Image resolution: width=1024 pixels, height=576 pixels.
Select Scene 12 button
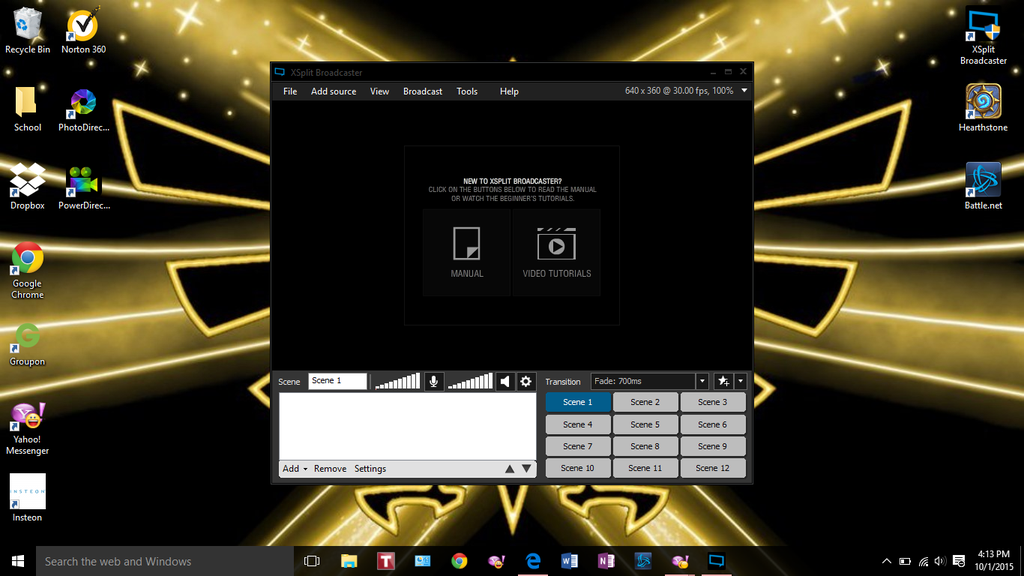point(712,468)
